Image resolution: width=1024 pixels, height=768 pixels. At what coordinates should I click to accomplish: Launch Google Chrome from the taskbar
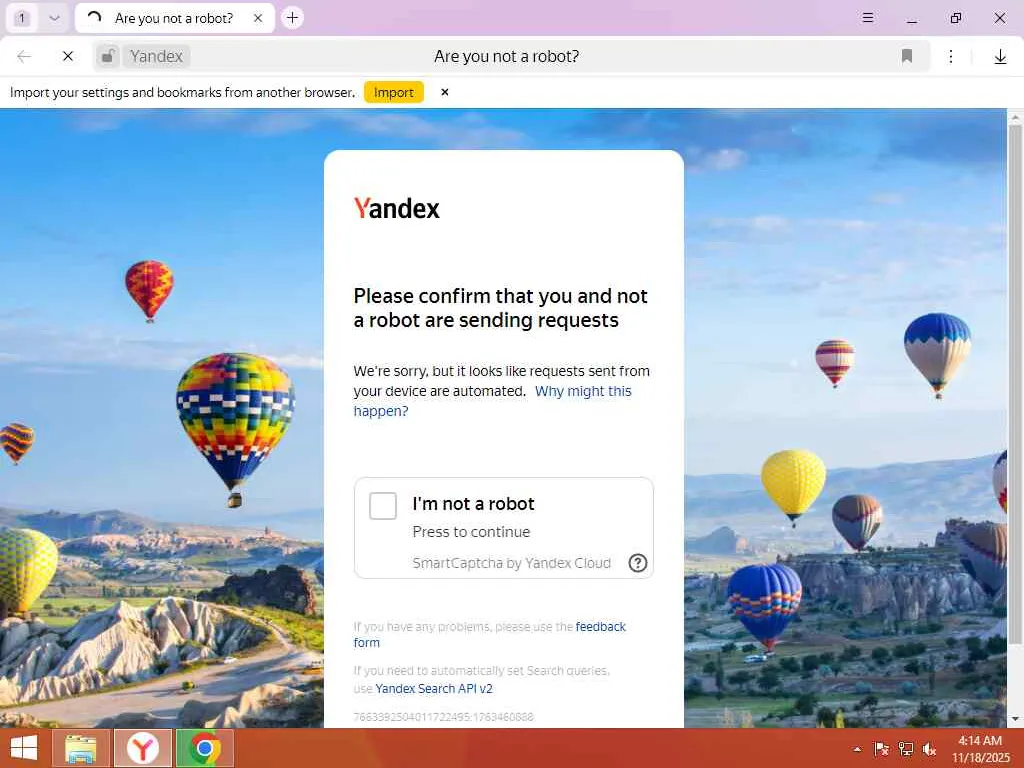pos(204,748)
